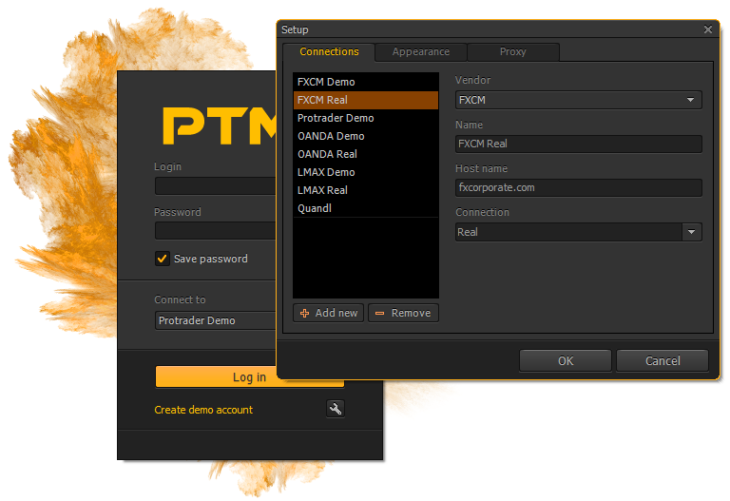Edit the Host name field
Viewport: 730px width, 501px height.
tap(578, 188)
